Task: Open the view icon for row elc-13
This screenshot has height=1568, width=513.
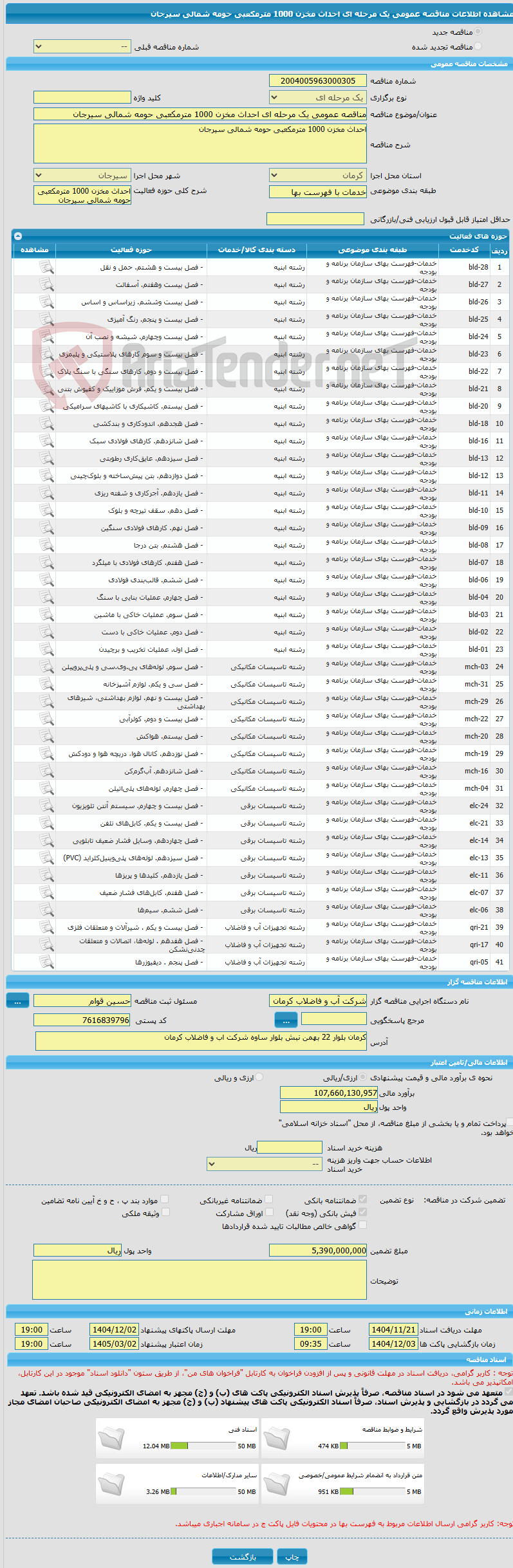Action: click(46, 858)
